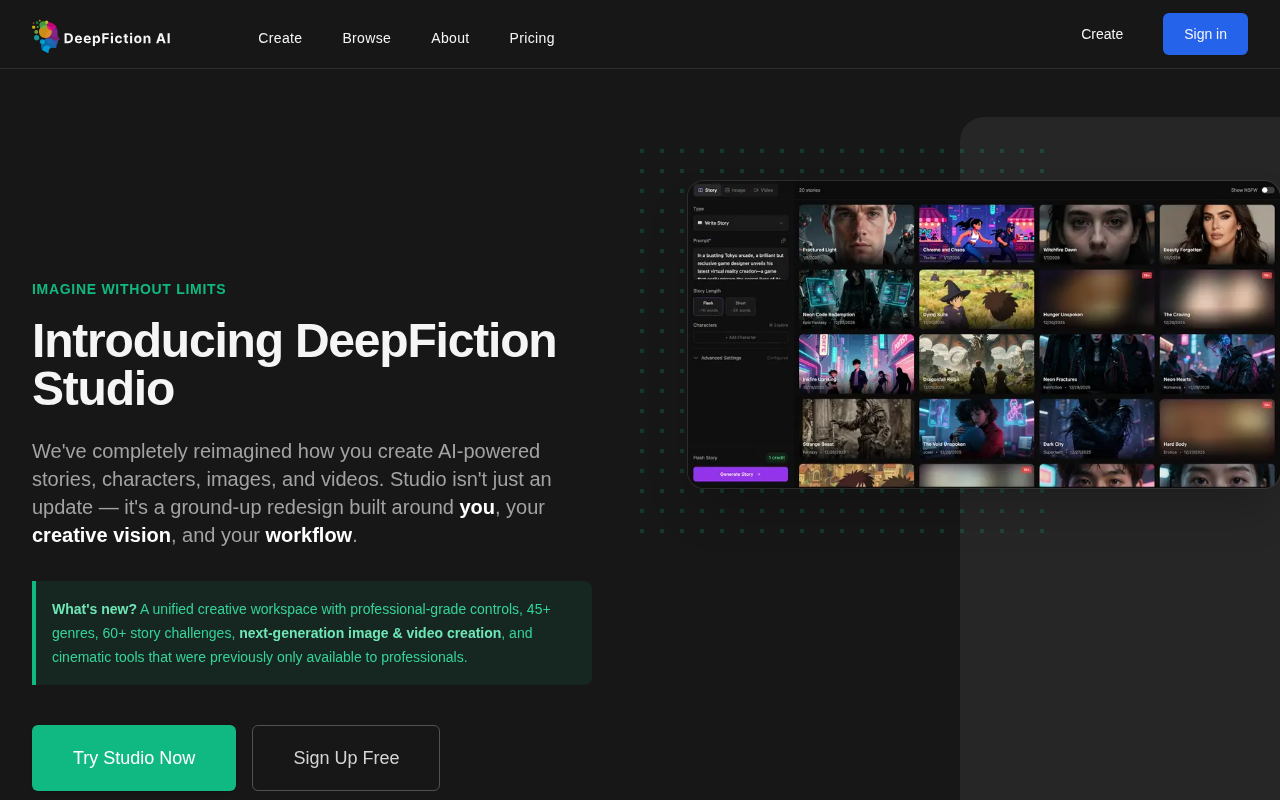Image resolution: width=1280 pixels, height=800 pixels.
Task: Click the 18+ badge on The Craving card
Action: 1267,275
